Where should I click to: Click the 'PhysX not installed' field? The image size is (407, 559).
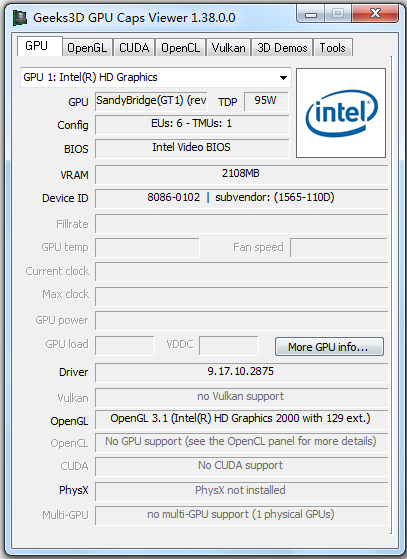(241, 491)
